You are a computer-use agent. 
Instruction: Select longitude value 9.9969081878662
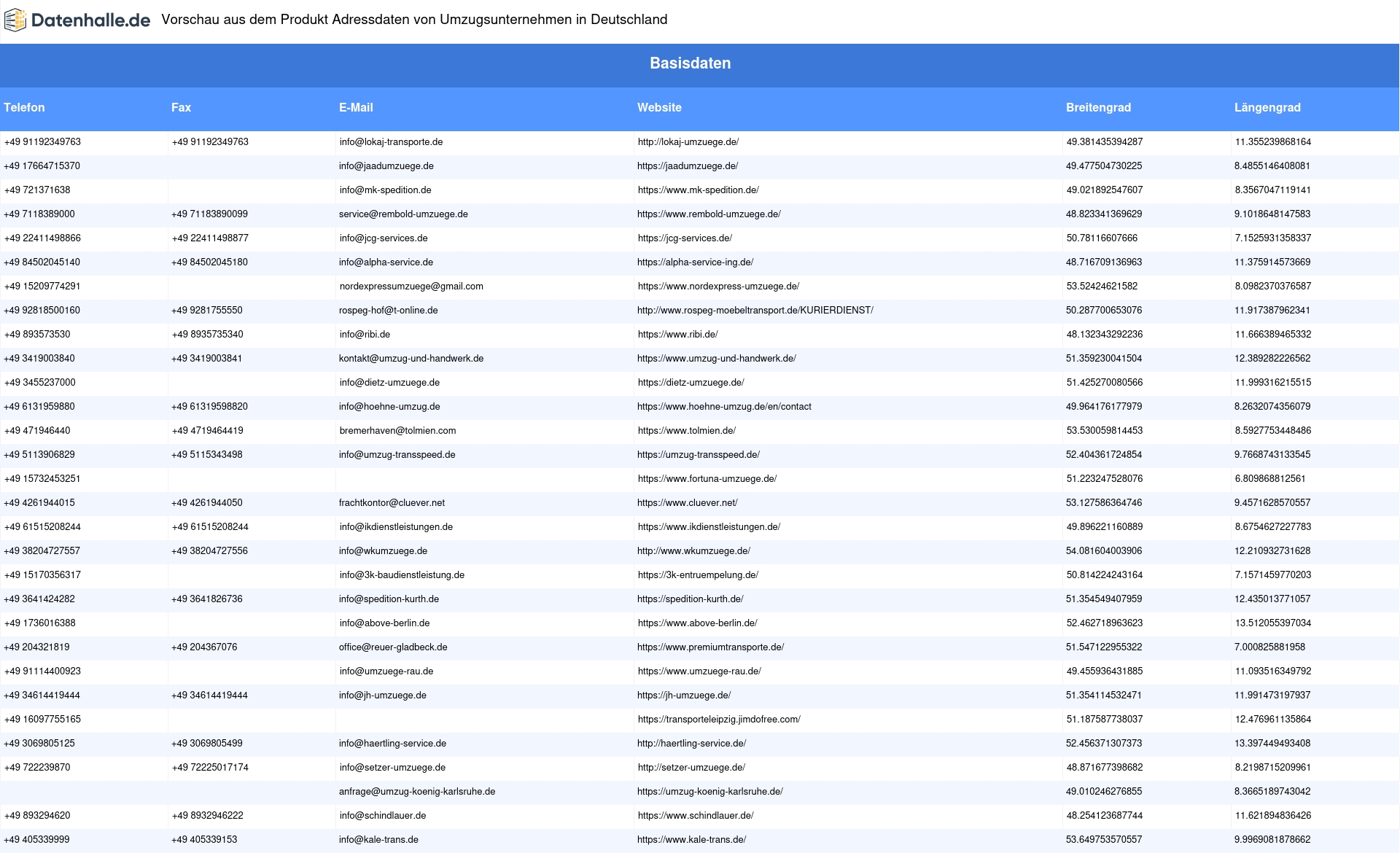[x=1272, y=840]
